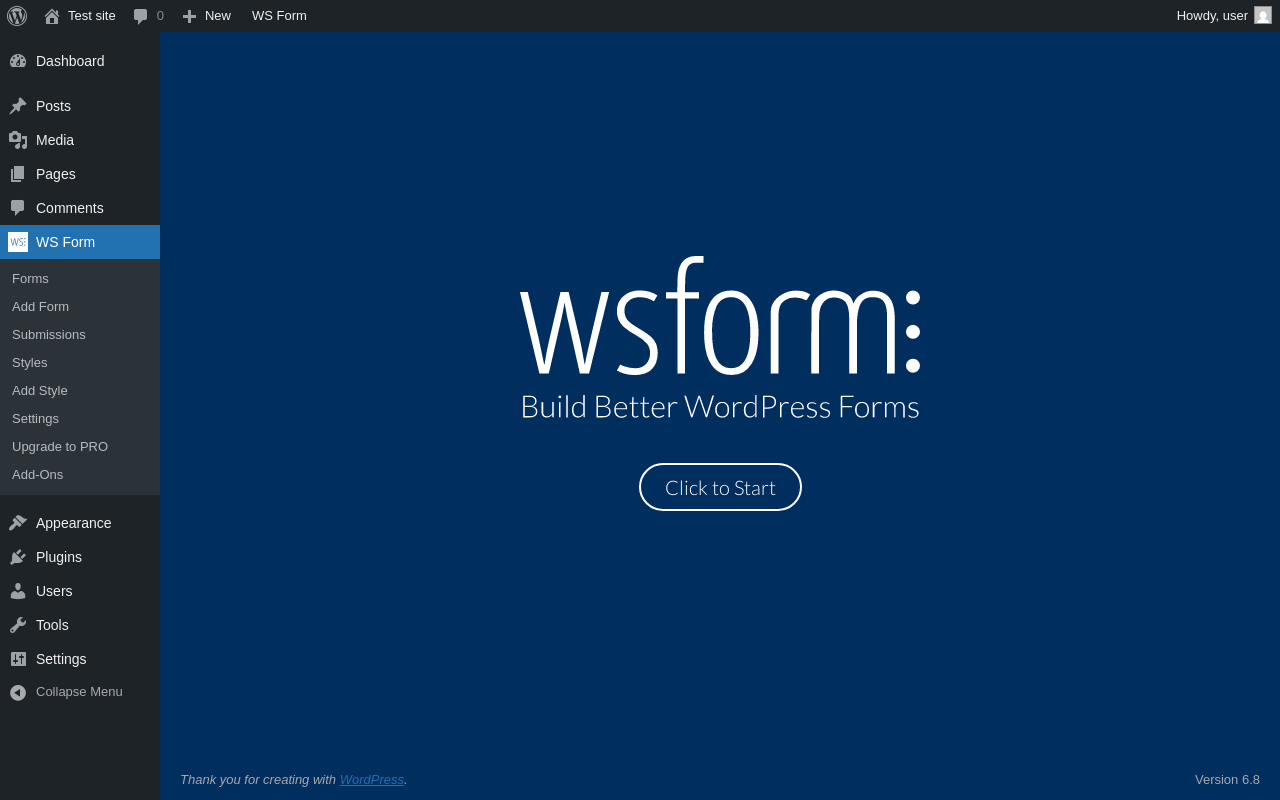Click the Comments speech bubble sidebar icon
Image resolution: width=1280 pixels, height=800 pixels.
(18, 208)
